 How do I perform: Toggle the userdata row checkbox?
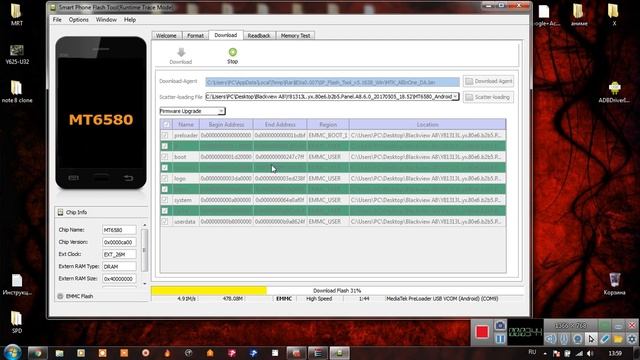click(x=165, y=222)
